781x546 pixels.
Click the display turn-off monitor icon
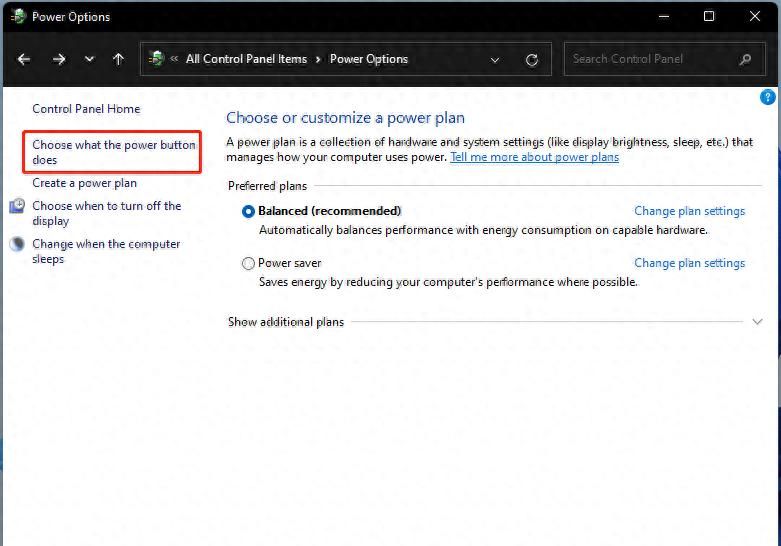coord(17,206)
